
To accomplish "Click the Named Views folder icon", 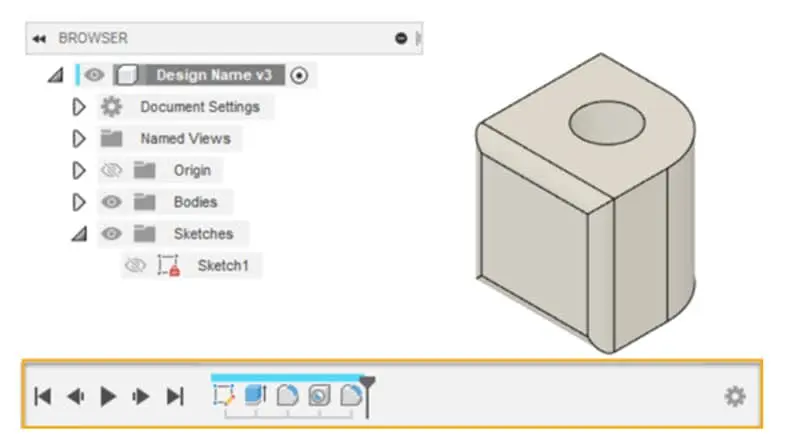I will click(x=111, y=138).
